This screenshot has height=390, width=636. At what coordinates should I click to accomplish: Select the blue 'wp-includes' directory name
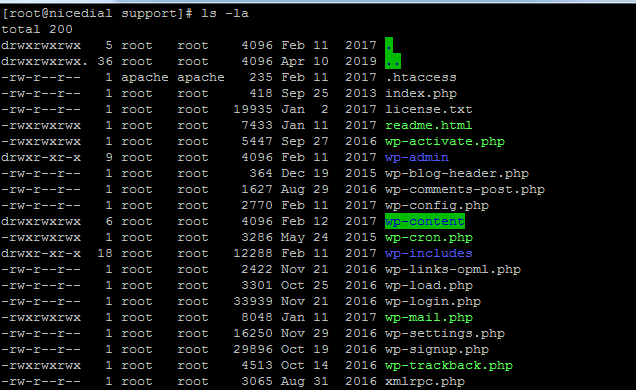(x=429, y=253)
